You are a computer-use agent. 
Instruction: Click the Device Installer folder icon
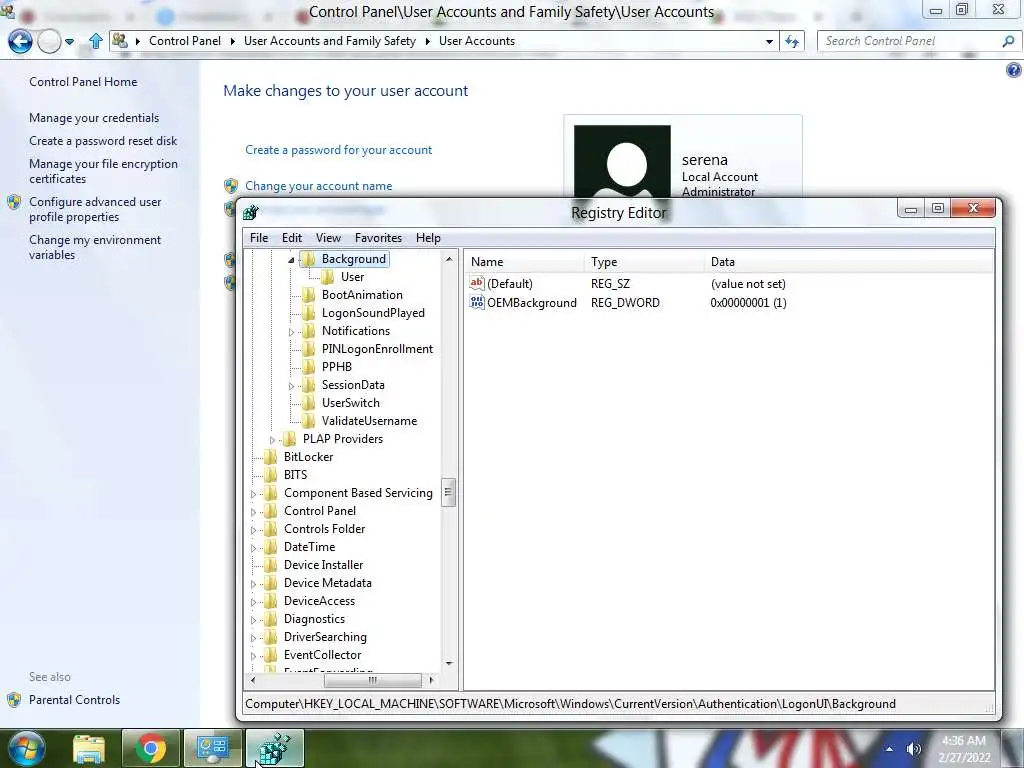tap(270, 565)
